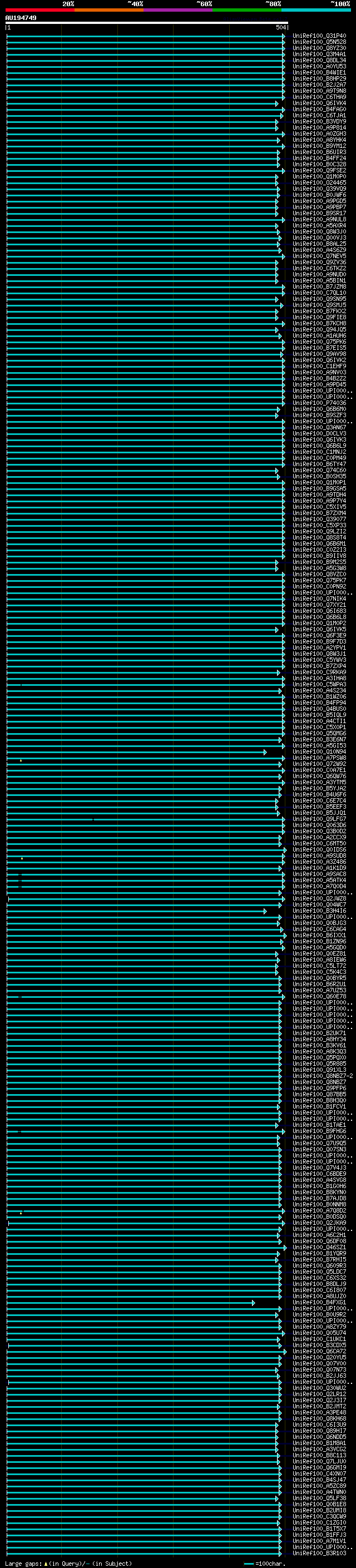
Task: Open the UniRef100_Q31P40 hit
Action: 319,36
